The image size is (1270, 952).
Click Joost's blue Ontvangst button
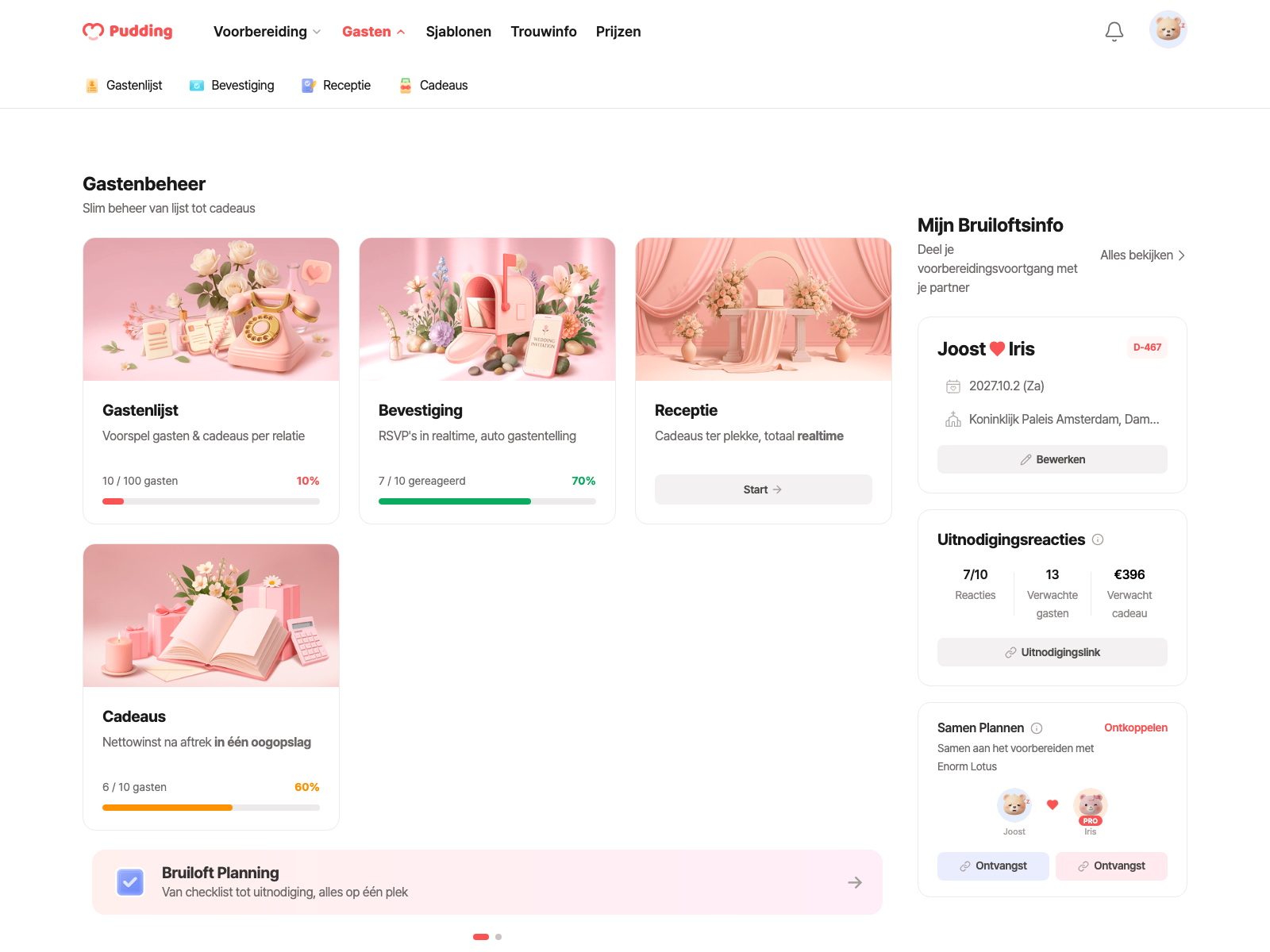click(x=993, y=866)
